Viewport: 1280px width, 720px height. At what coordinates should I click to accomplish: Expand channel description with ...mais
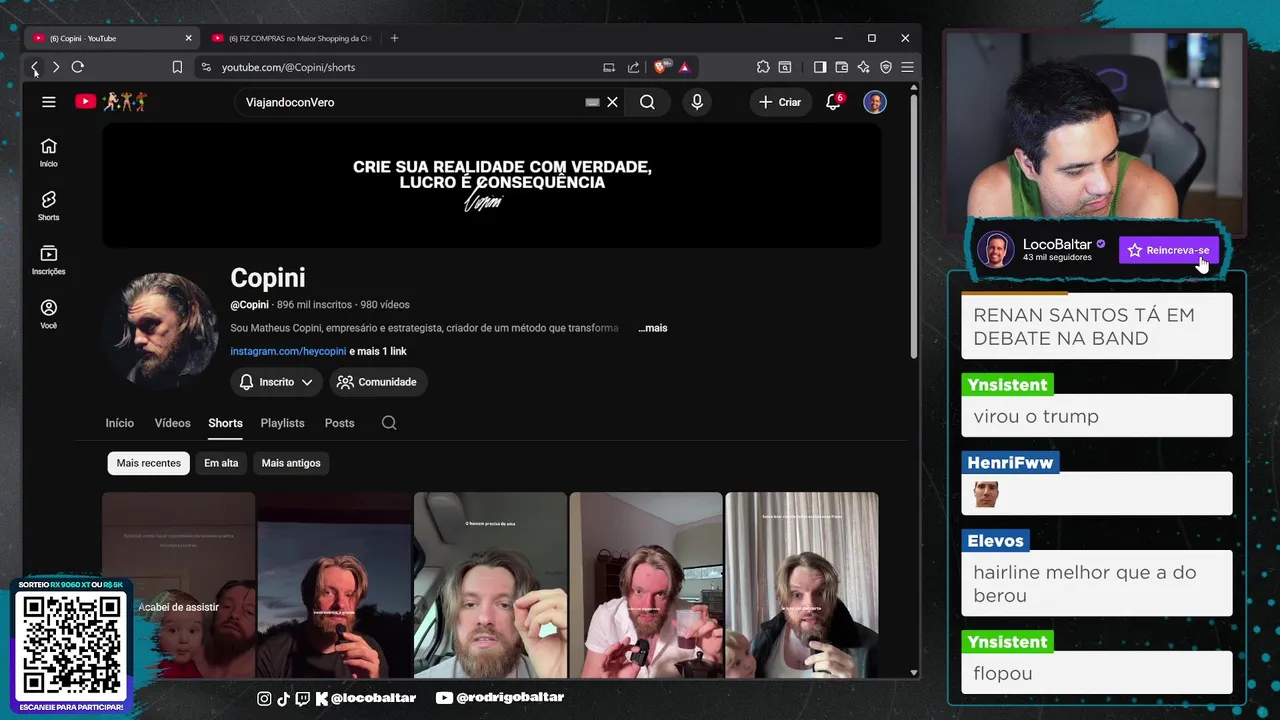click(x=653, y=328)
